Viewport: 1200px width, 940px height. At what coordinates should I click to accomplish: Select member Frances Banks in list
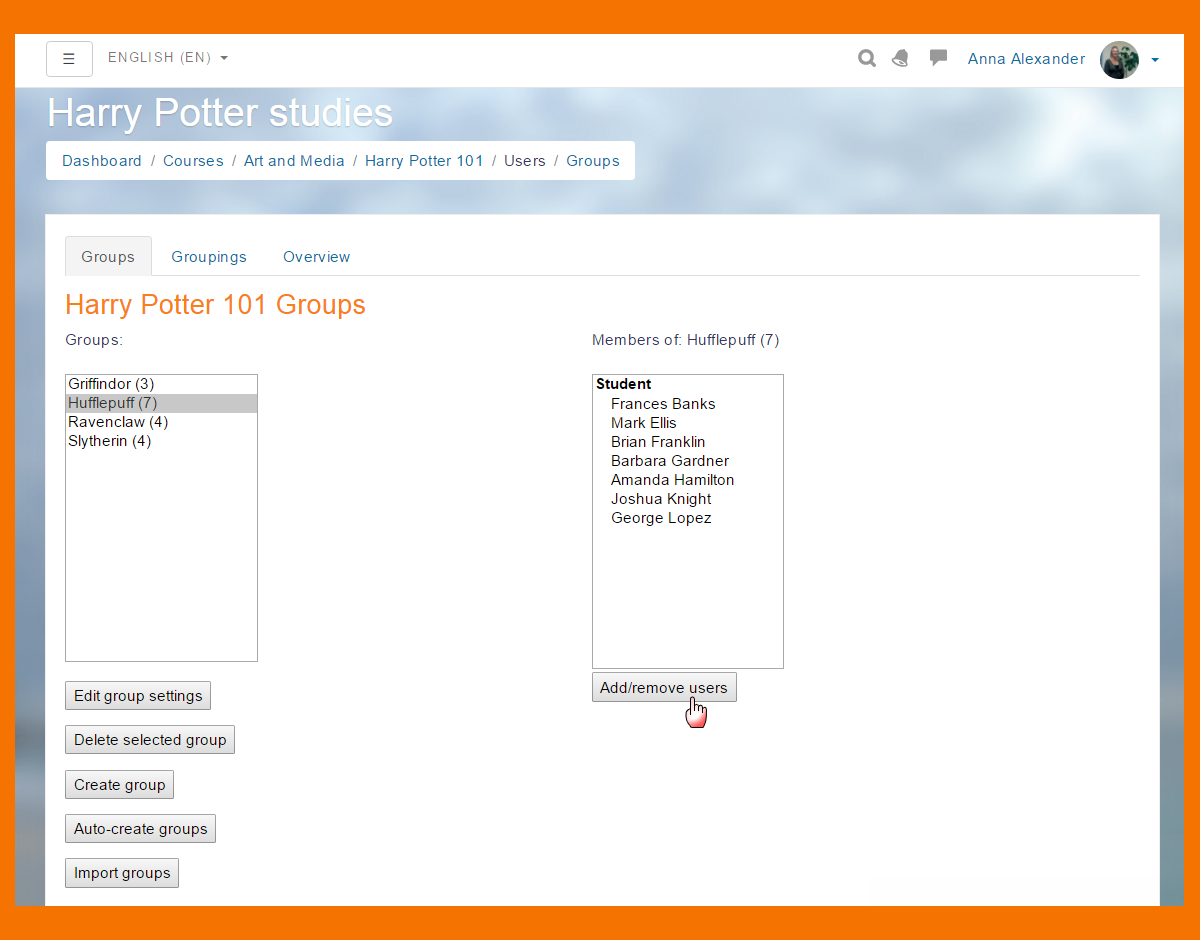coord(663,404)
